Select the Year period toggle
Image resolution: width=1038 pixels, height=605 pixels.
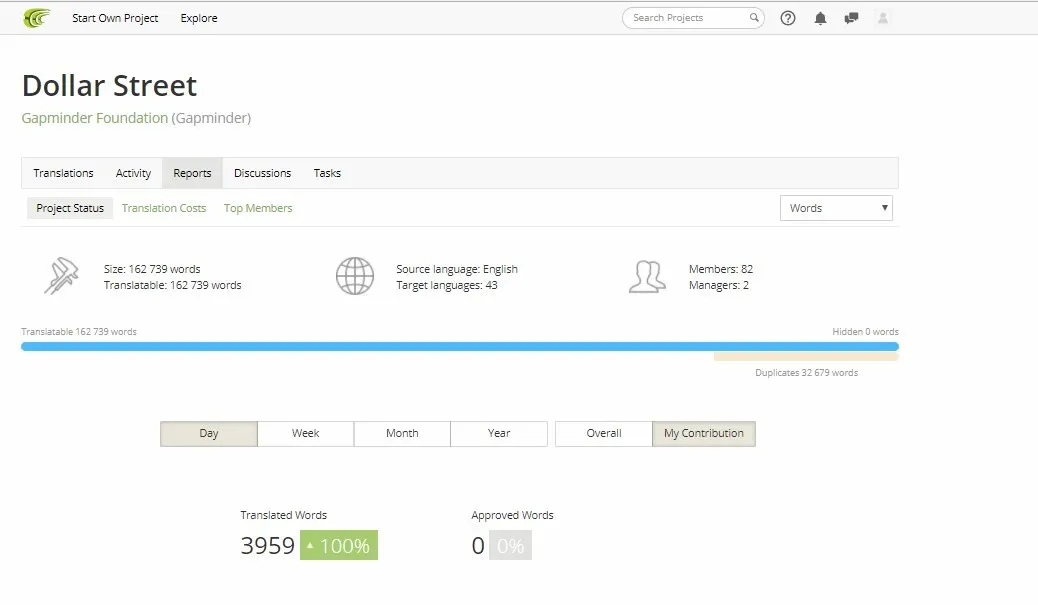pyautogui.click(x=498, y=434)
